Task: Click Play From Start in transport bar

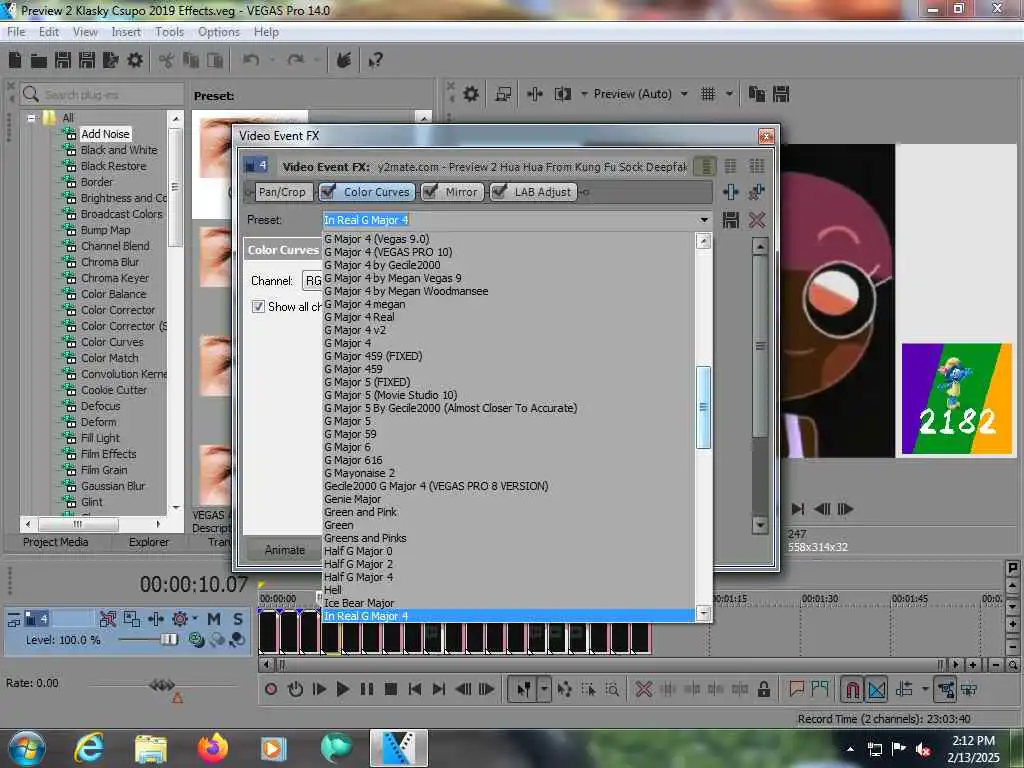Action: pos(319,689)
